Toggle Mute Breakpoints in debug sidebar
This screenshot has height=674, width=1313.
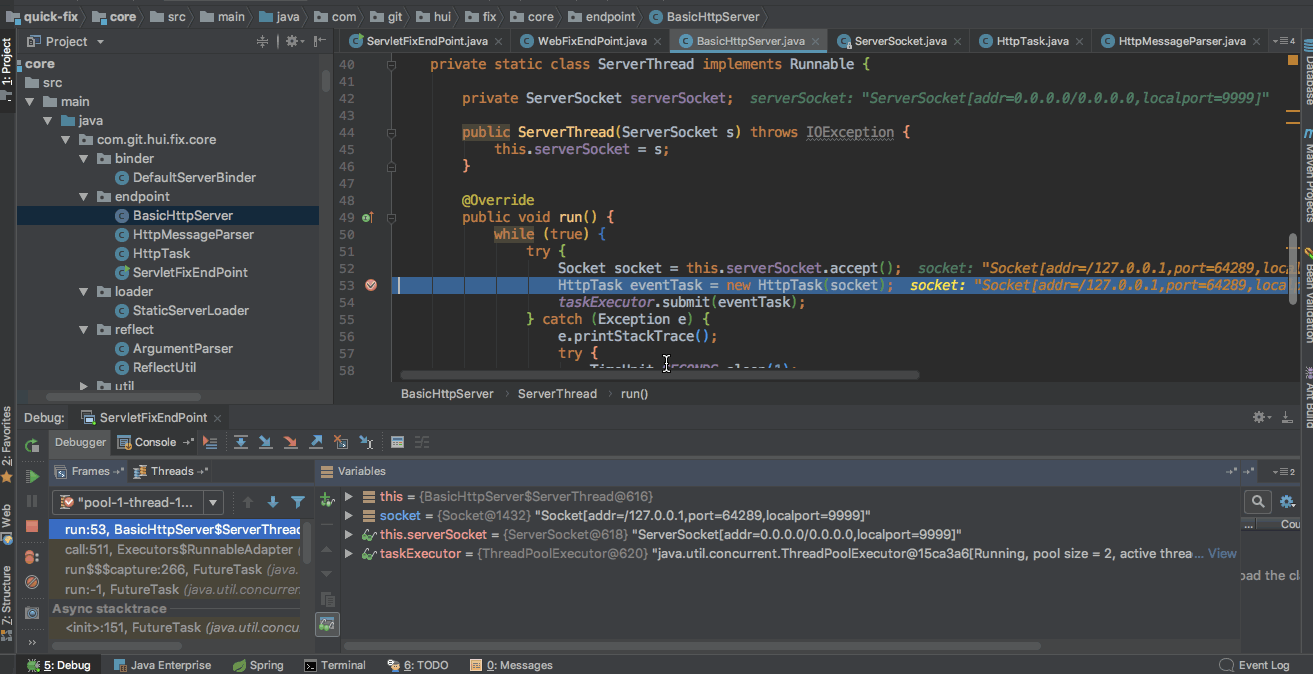(x=32, y=581)
